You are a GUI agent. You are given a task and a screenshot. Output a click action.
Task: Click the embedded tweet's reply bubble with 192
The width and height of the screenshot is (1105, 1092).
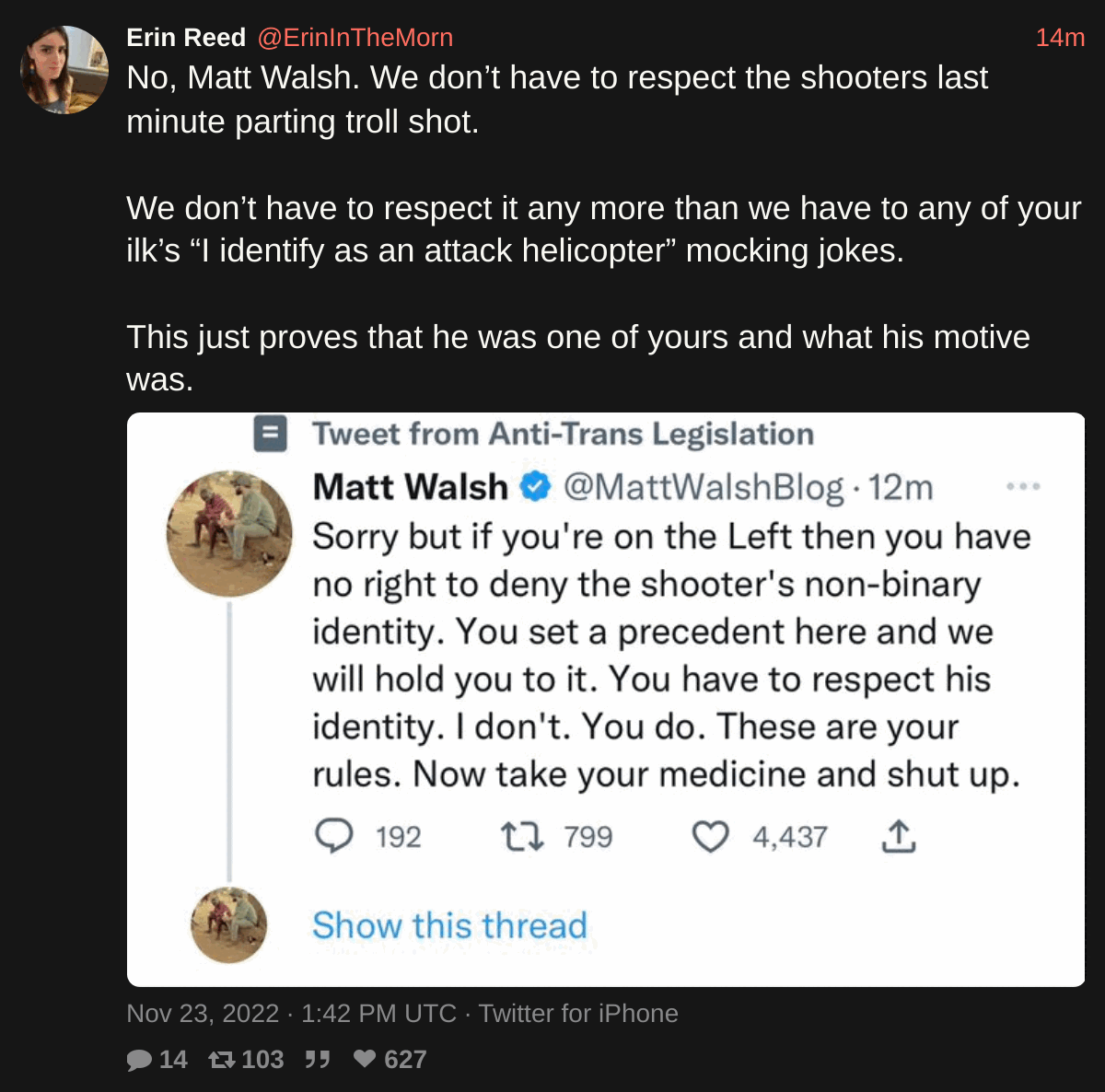tap(333, 836)
